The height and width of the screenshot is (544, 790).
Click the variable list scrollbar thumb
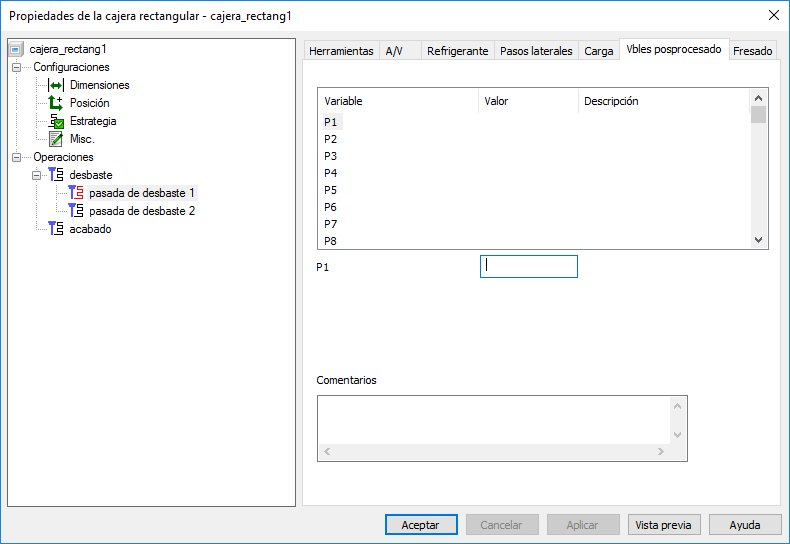[759, 114]
